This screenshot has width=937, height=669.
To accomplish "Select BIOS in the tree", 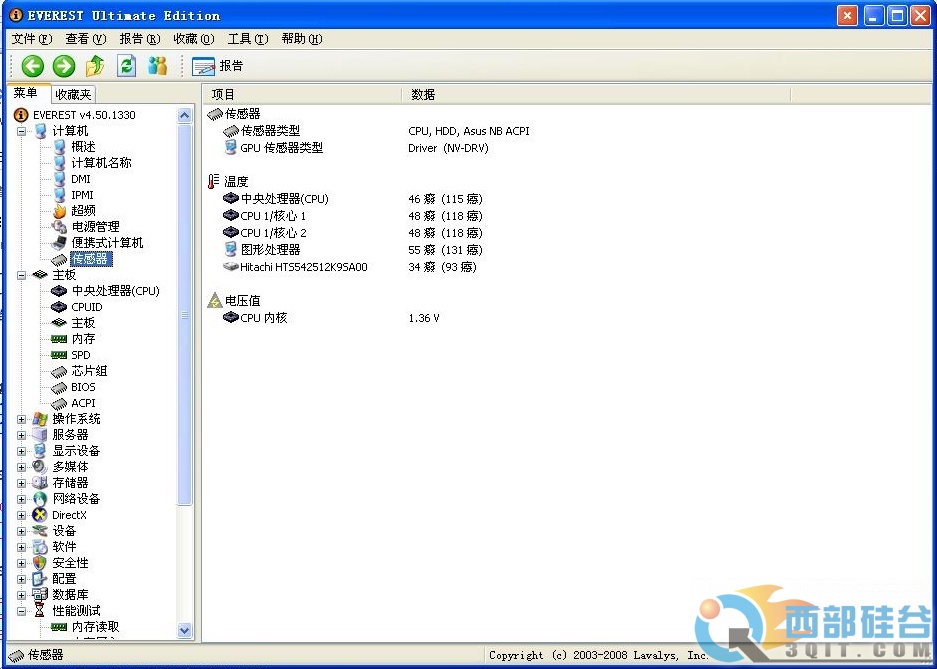I will [83, 387].
